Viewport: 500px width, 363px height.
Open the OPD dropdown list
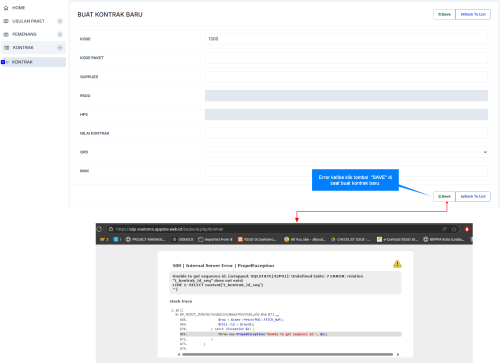tap(346, 152)
